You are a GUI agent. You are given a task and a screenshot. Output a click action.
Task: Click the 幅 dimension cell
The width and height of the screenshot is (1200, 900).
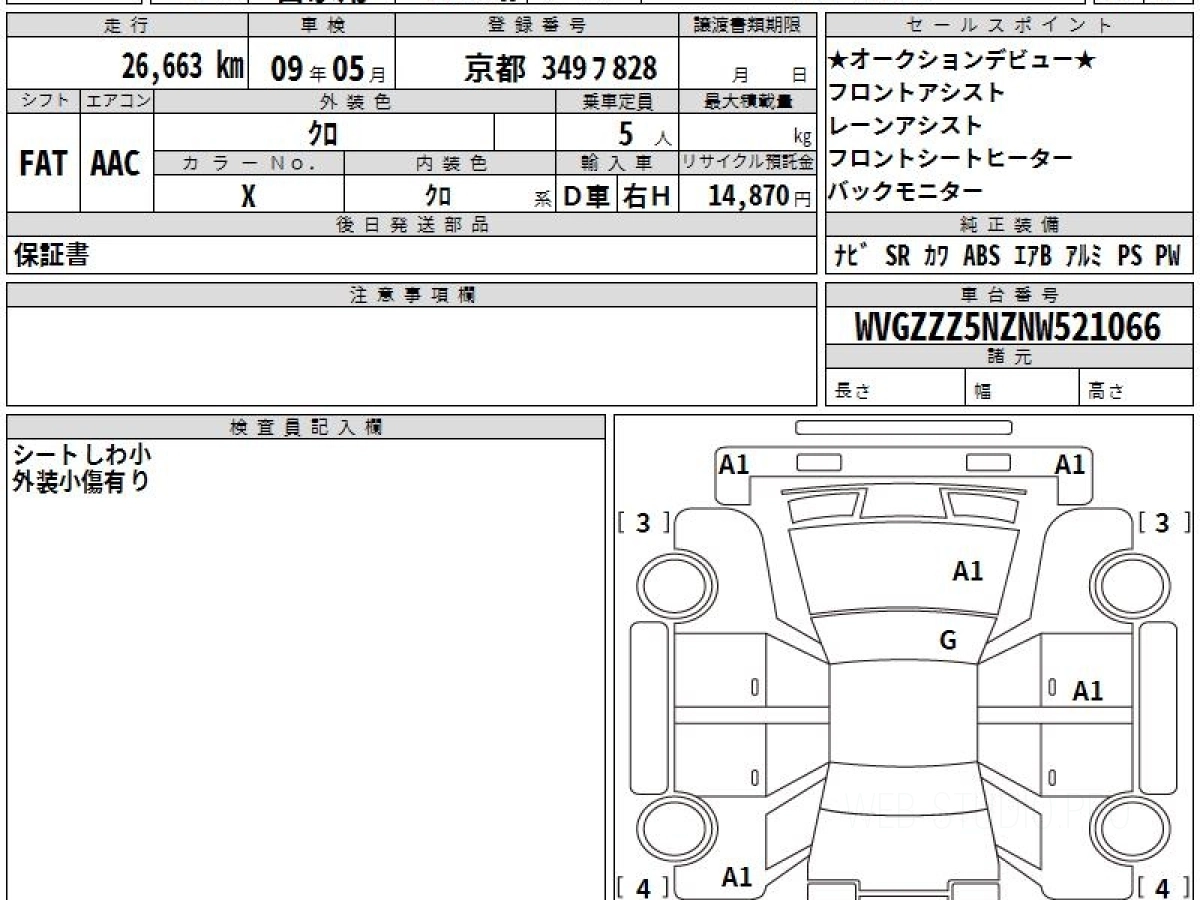tap(1023, 388)
